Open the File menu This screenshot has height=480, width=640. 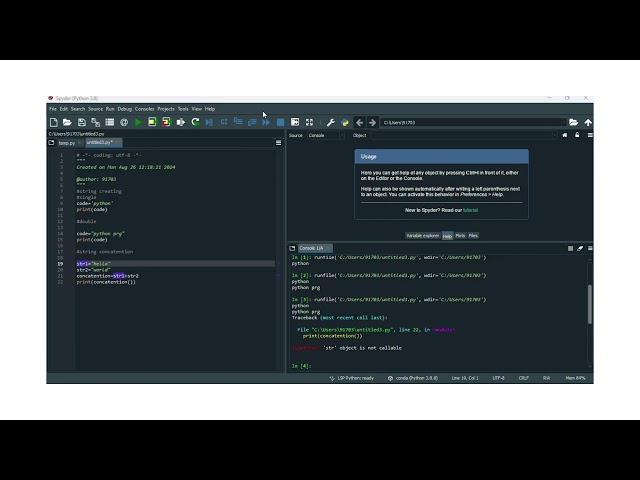click(x=53, y=109)
